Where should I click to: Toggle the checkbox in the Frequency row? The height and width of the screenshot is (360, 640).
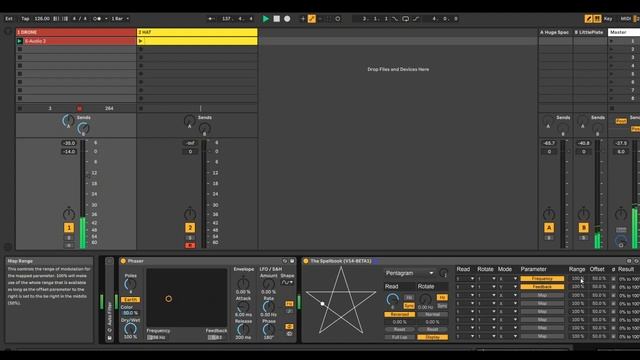click(x=613, y=279)
